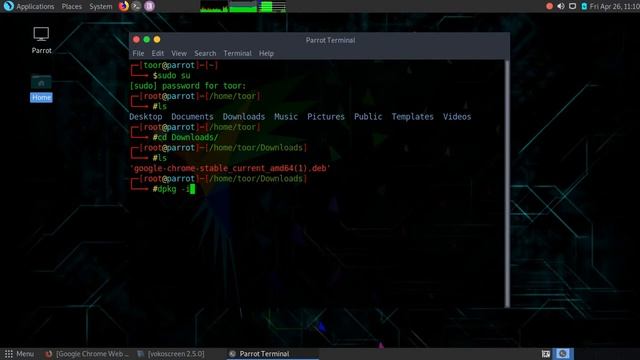Open the terminal Edit menu

point(158,53)
